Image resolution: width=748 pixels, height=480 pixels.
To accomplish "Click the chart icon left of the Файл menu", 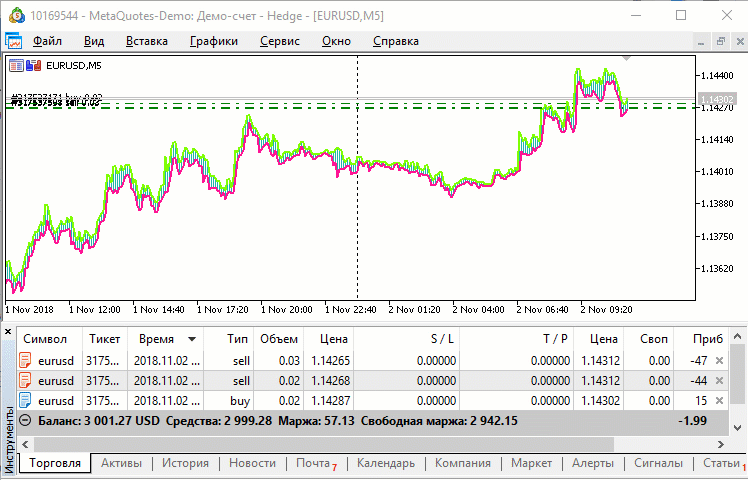I will 13,41.
